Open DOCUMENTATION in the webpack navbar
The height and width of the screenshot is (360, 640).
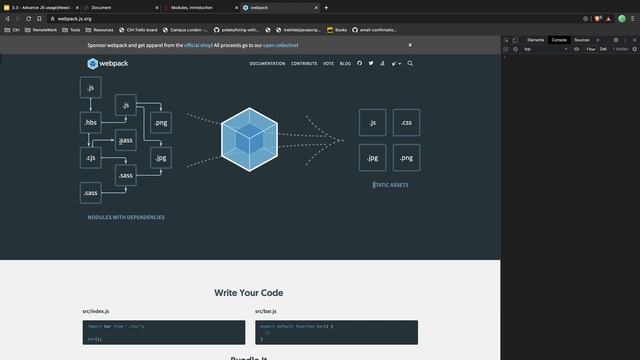267,64
